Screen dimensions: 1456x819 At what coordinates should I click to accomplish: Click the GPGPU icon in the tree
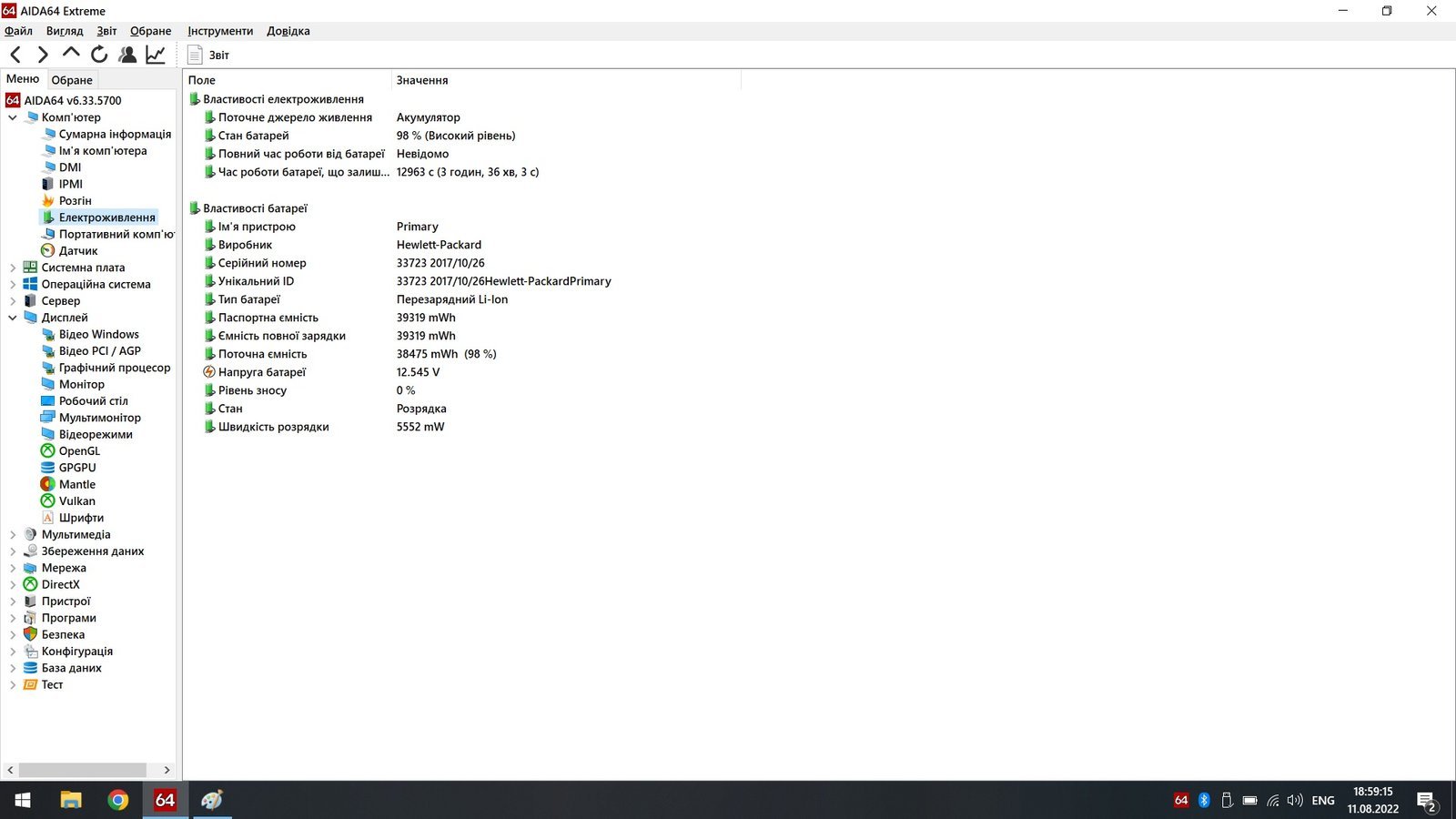tap(48, 468)
